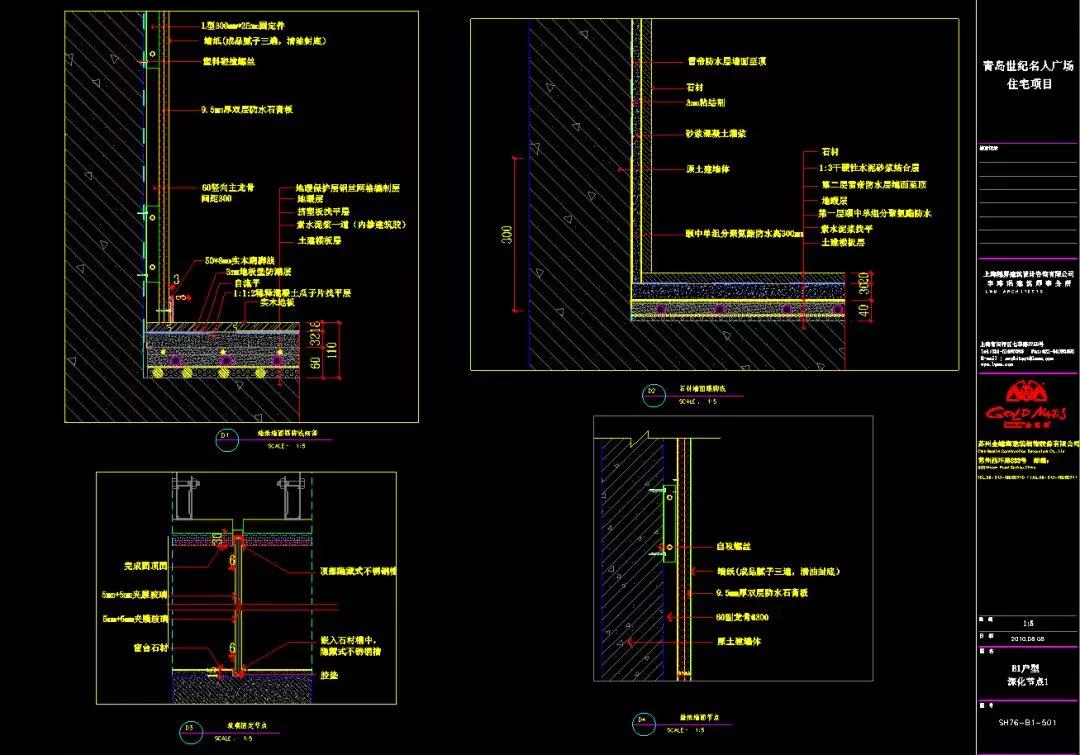This screenshot has height=755, width=1080.
Task: Select the D3 detail marker circle
Action: click(x=191, y=732)
